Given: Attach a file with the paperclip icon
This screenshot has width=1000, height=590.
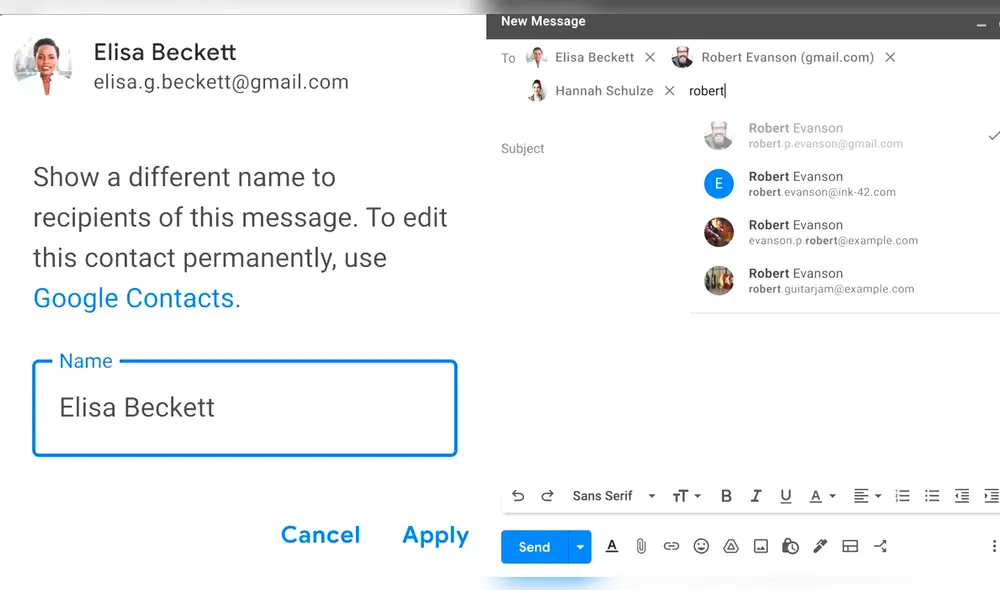Looking at the screenshot, I should click(x=641, y=546).
